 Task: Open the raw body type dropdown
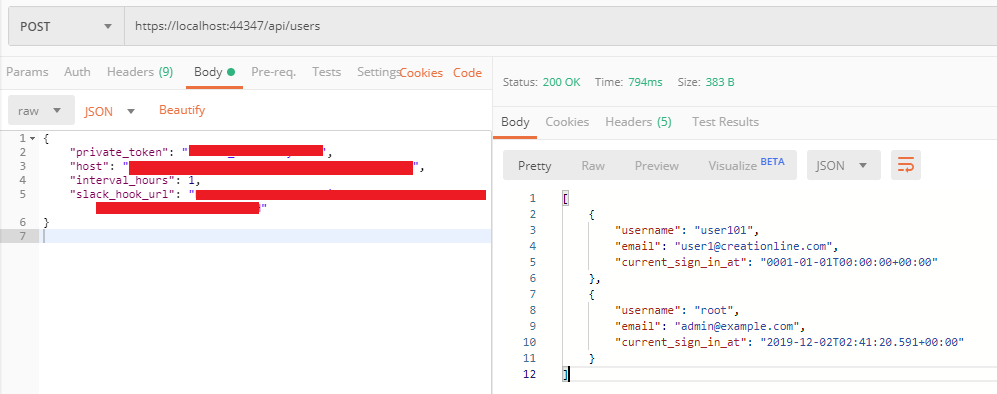point(40,111)
